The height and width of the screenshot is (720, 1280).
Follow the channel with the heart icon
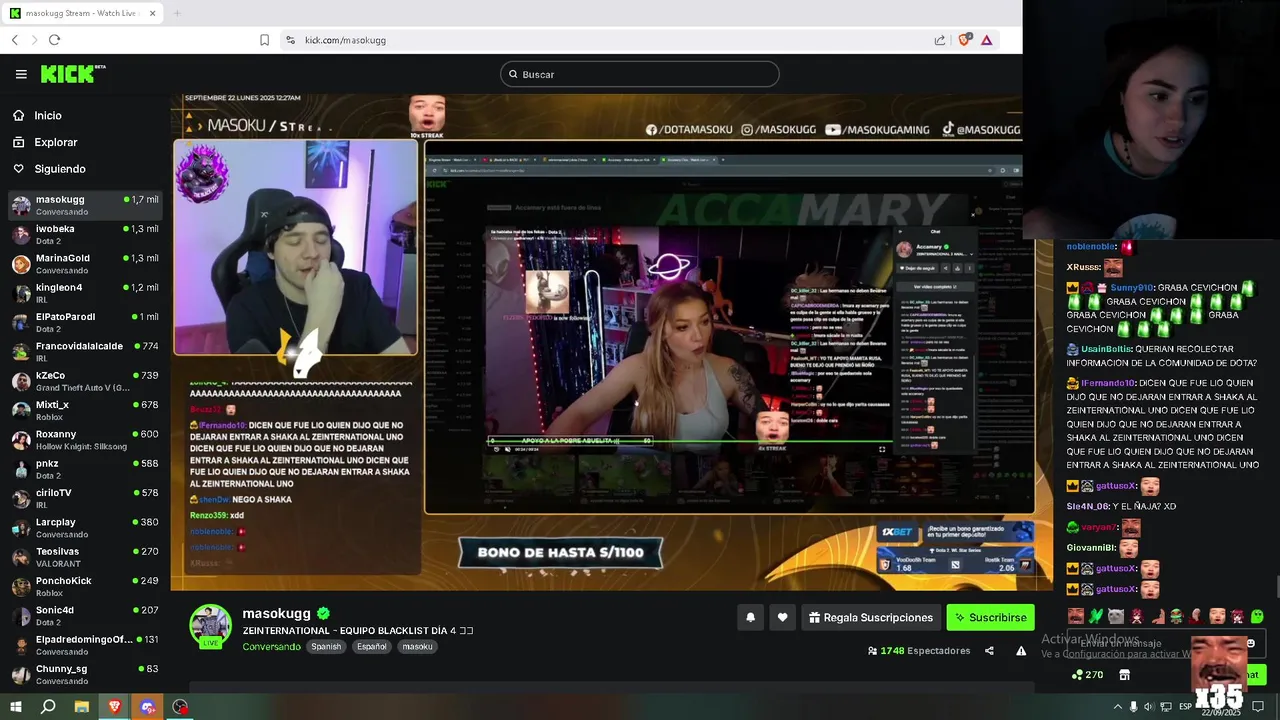(x=782, y=617)
